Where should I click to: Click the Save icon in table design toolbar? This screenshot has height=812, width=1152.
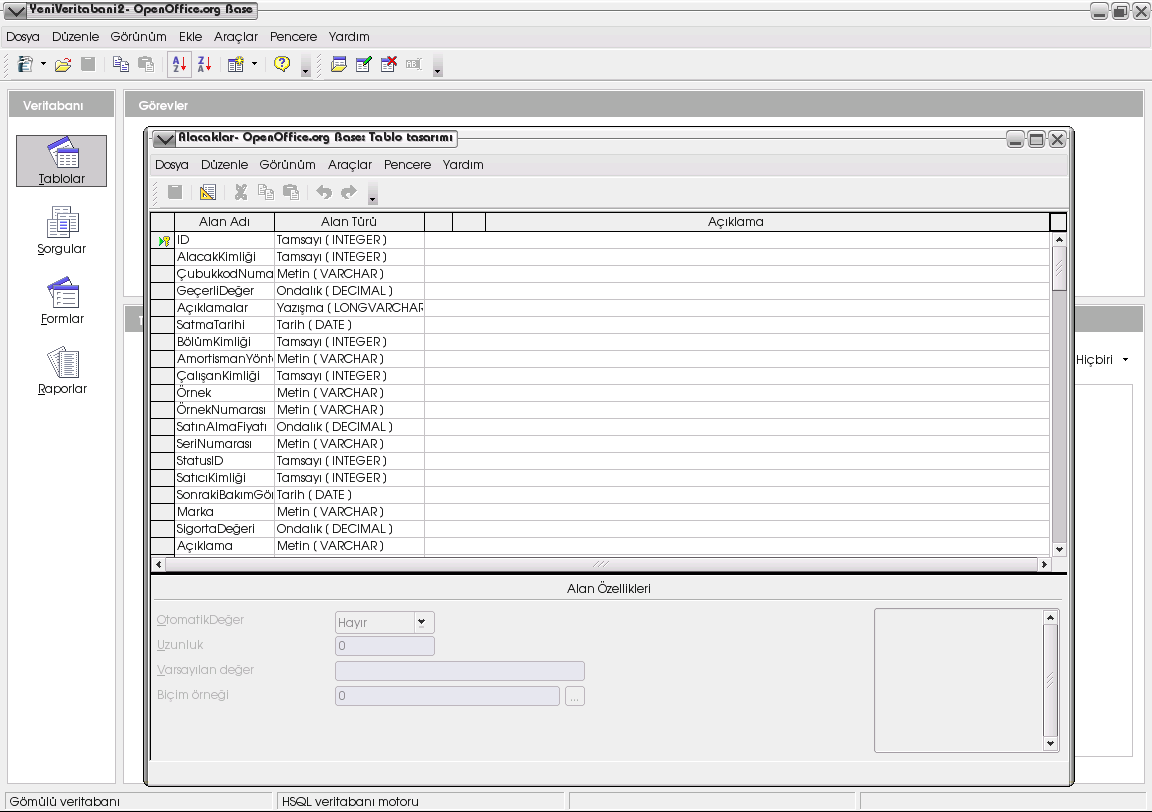(x=175, y=193)
